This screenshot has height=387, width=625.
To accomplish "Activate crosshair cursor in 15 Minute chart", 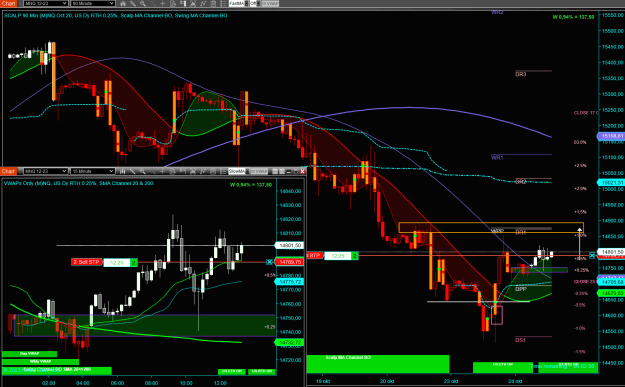I will pyautogui.click(x=163, y=171).
